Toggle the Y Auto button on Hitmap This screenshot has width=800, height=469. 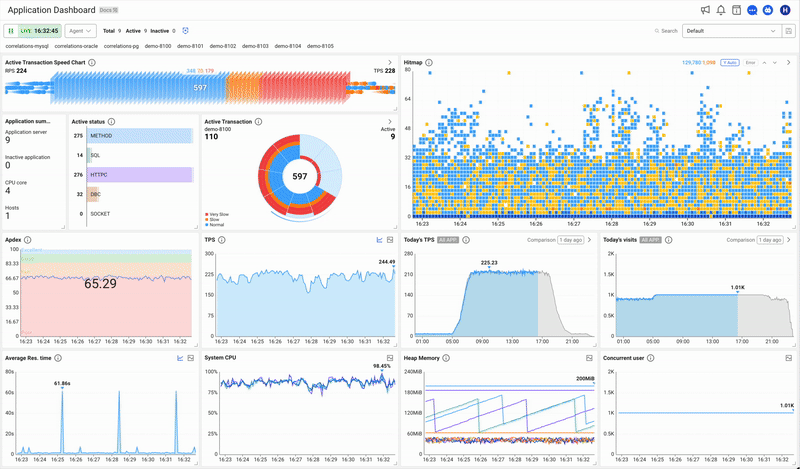729,63
